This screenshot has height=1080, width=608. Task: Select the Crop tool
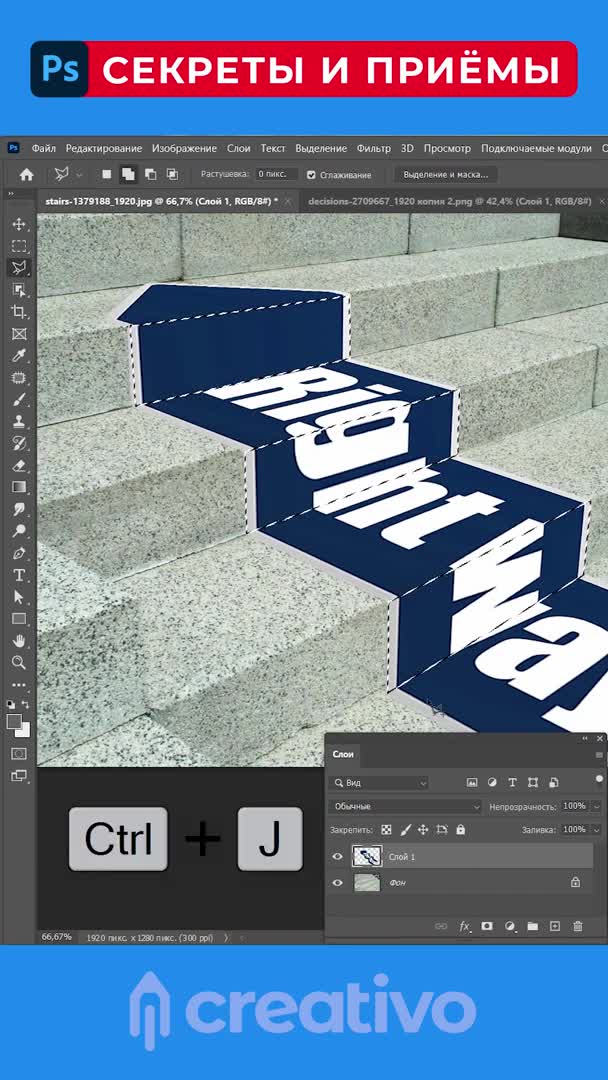pyautogui.click(x=19, y=312)
